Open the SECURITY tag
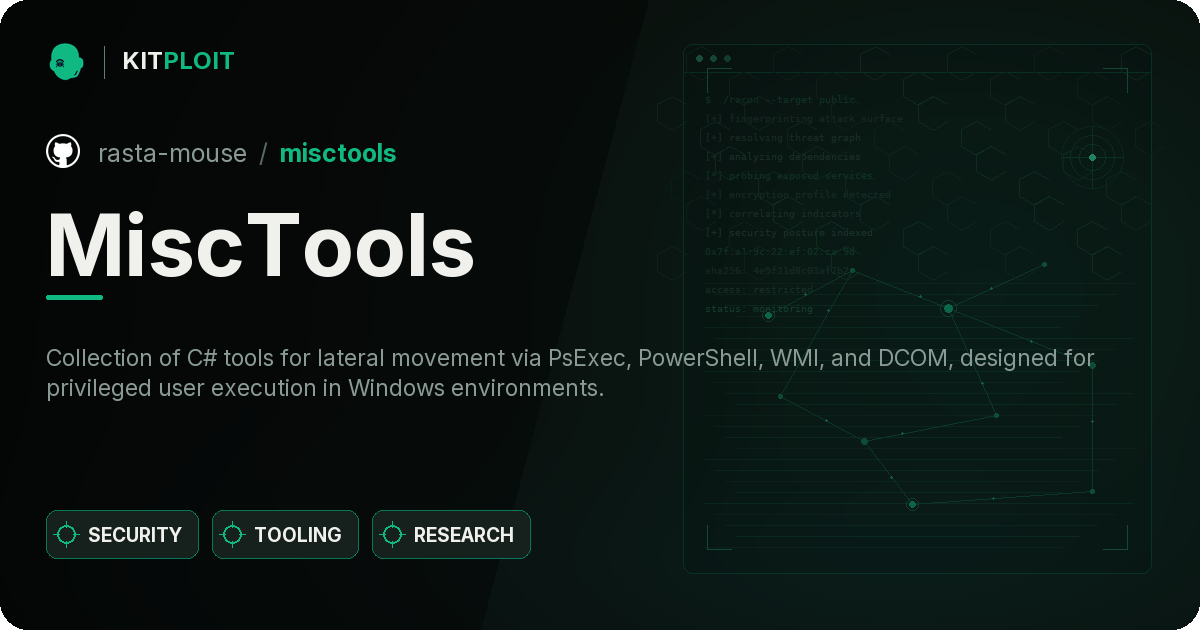 coord(122,535)
